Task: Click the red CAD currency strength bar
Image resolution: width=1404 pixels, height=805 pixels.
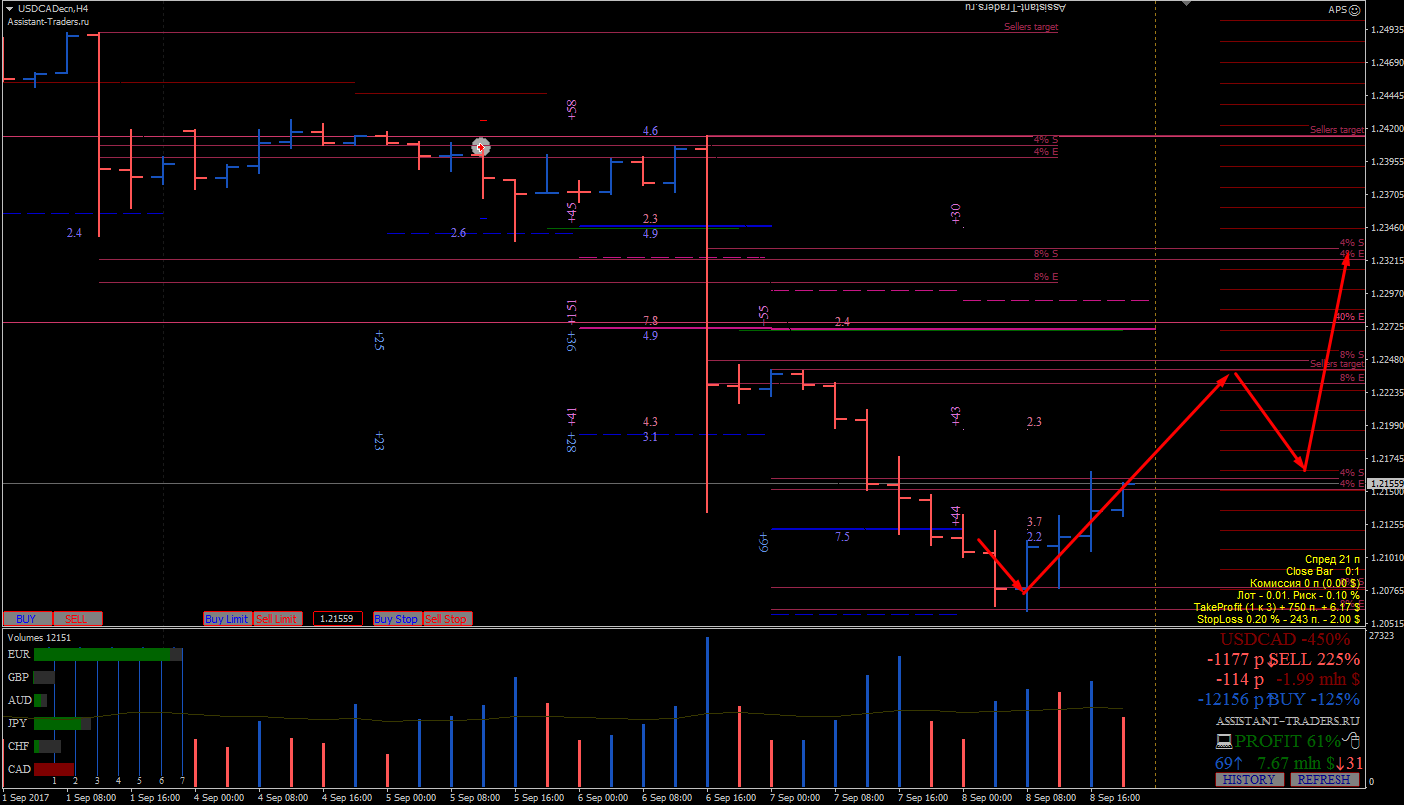Action: 54,769
